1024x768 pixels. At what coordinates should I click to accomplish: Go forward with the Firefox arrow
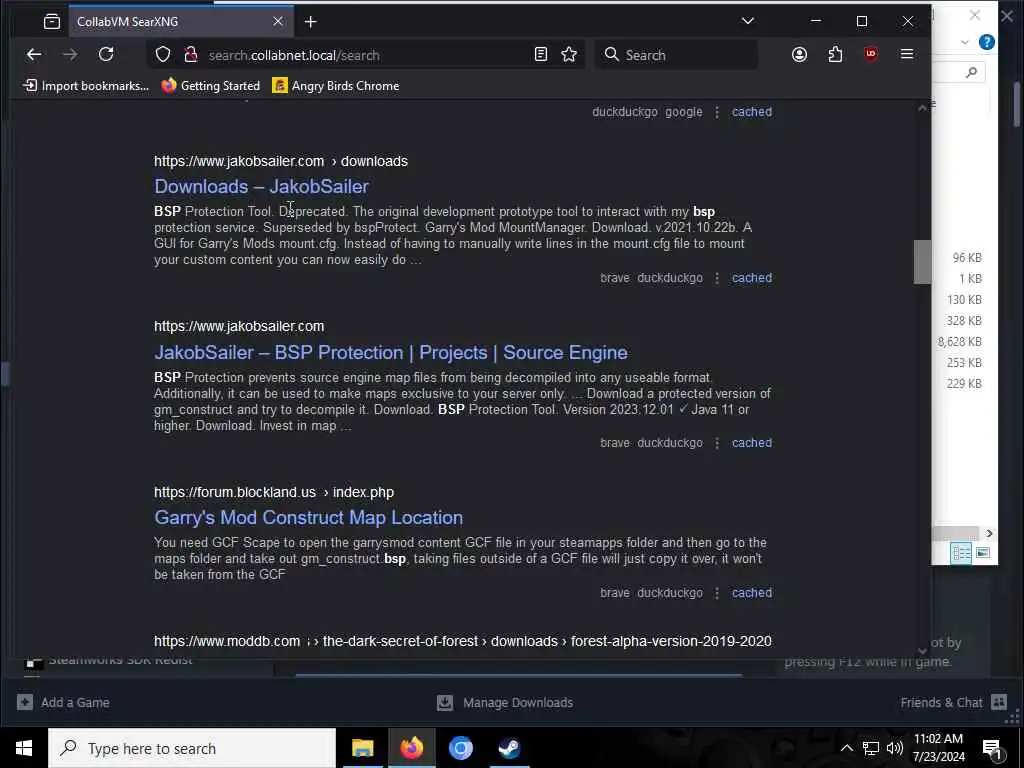(70, 55)
